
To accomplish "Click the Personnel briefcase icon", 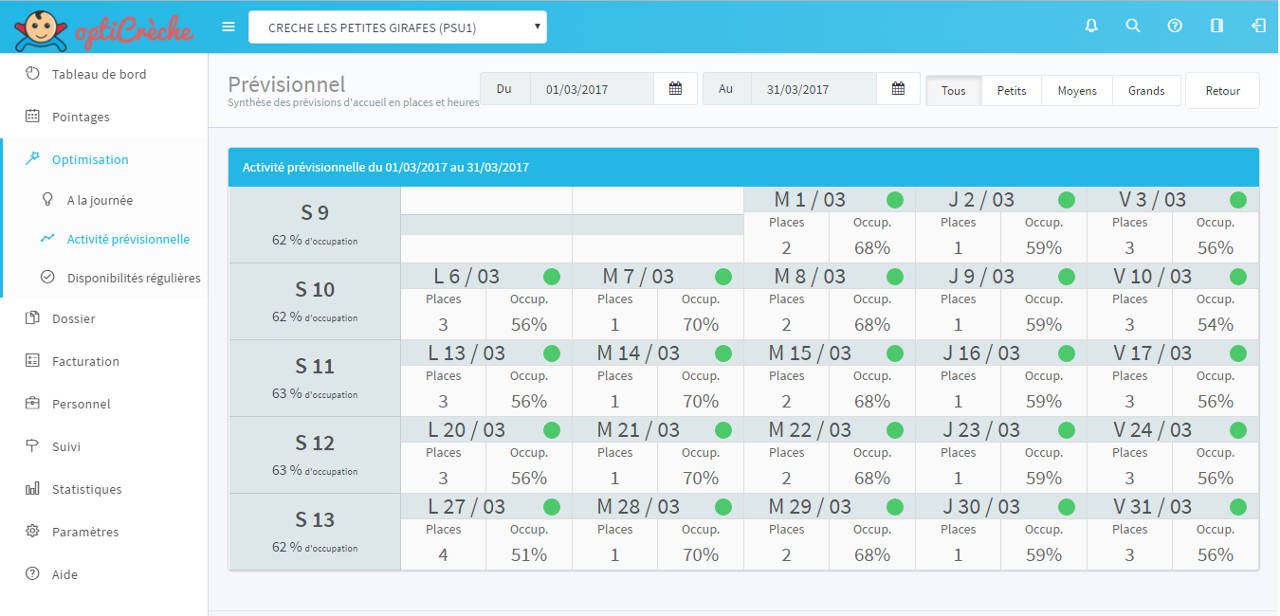I will coord(32,403).
